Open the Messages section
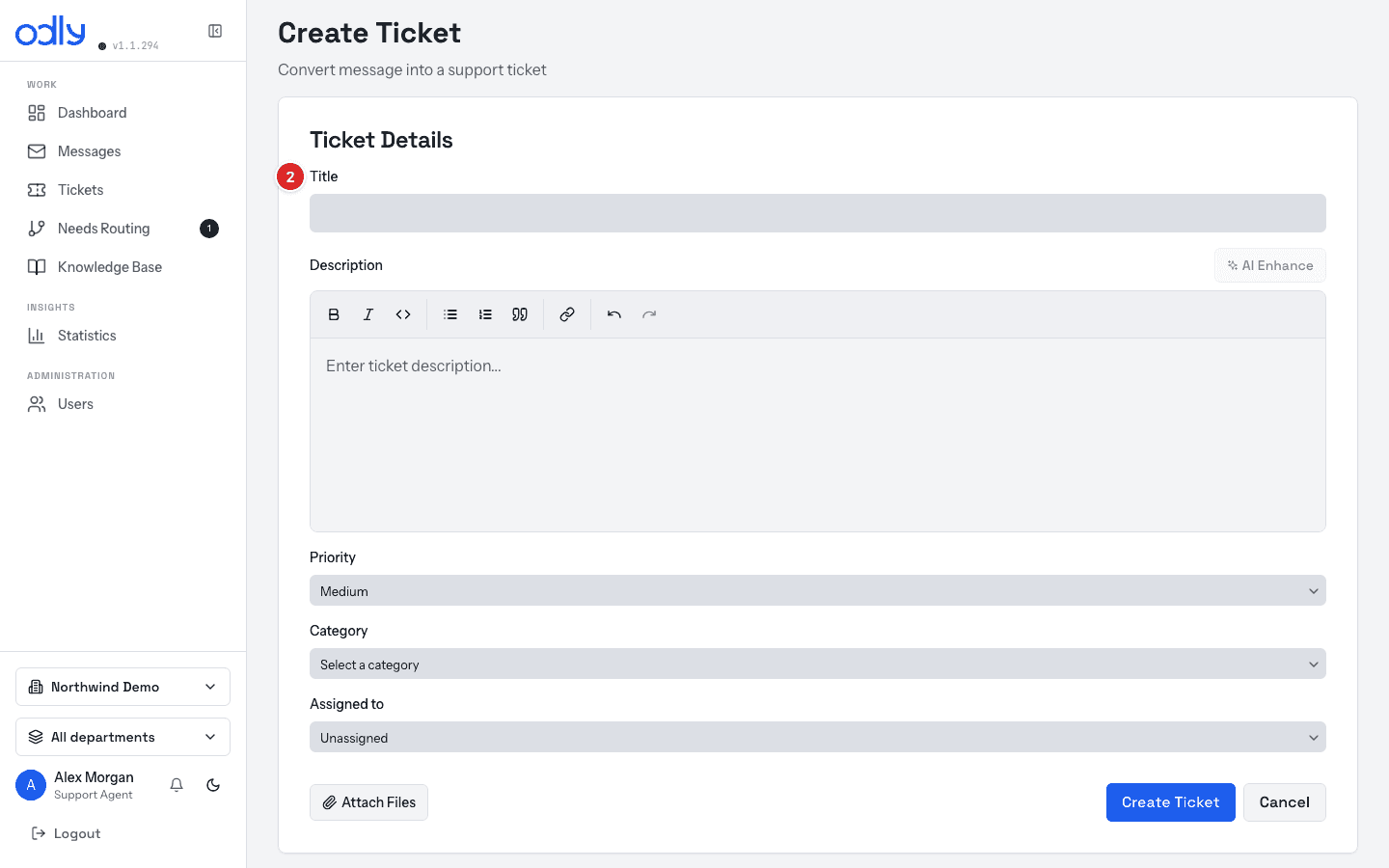This screenshot has height=868, width=1389. 123,151
